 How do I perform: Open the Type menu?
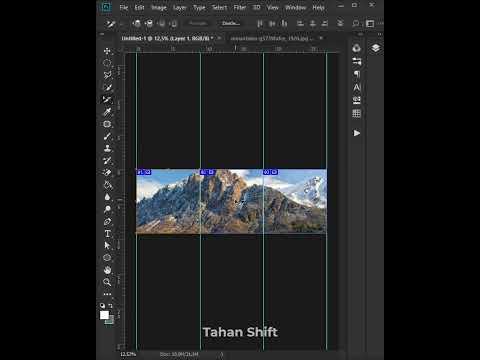pyautogui.click(x=199, y=7)
